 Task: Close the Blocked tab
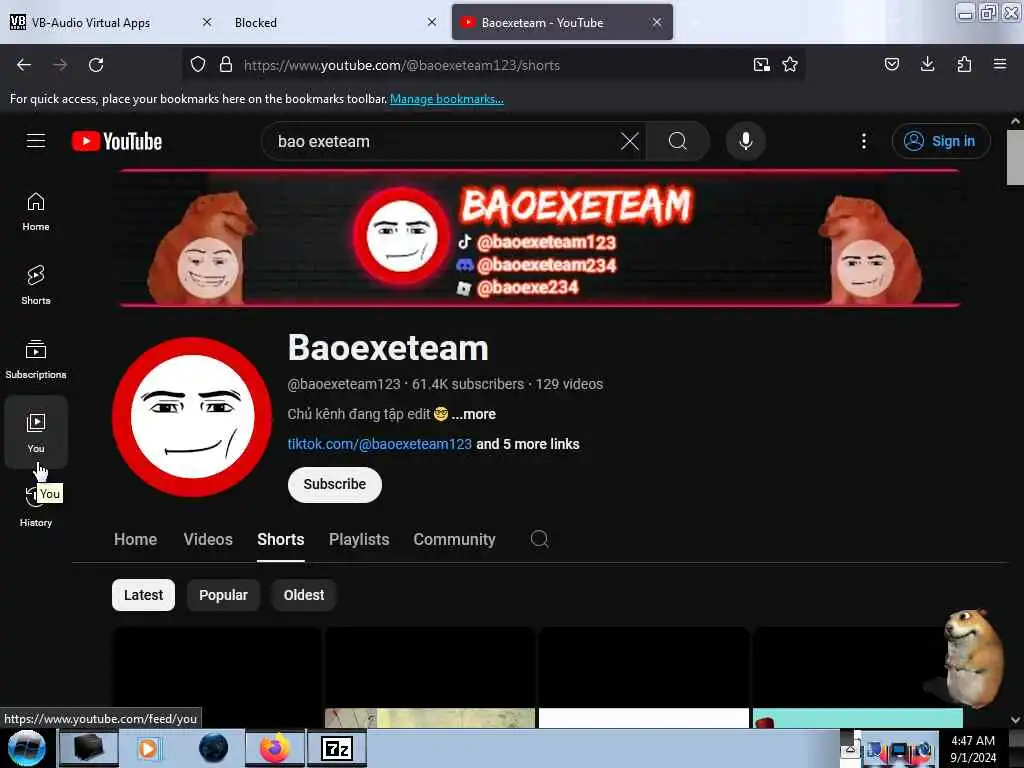pos(432,22)
